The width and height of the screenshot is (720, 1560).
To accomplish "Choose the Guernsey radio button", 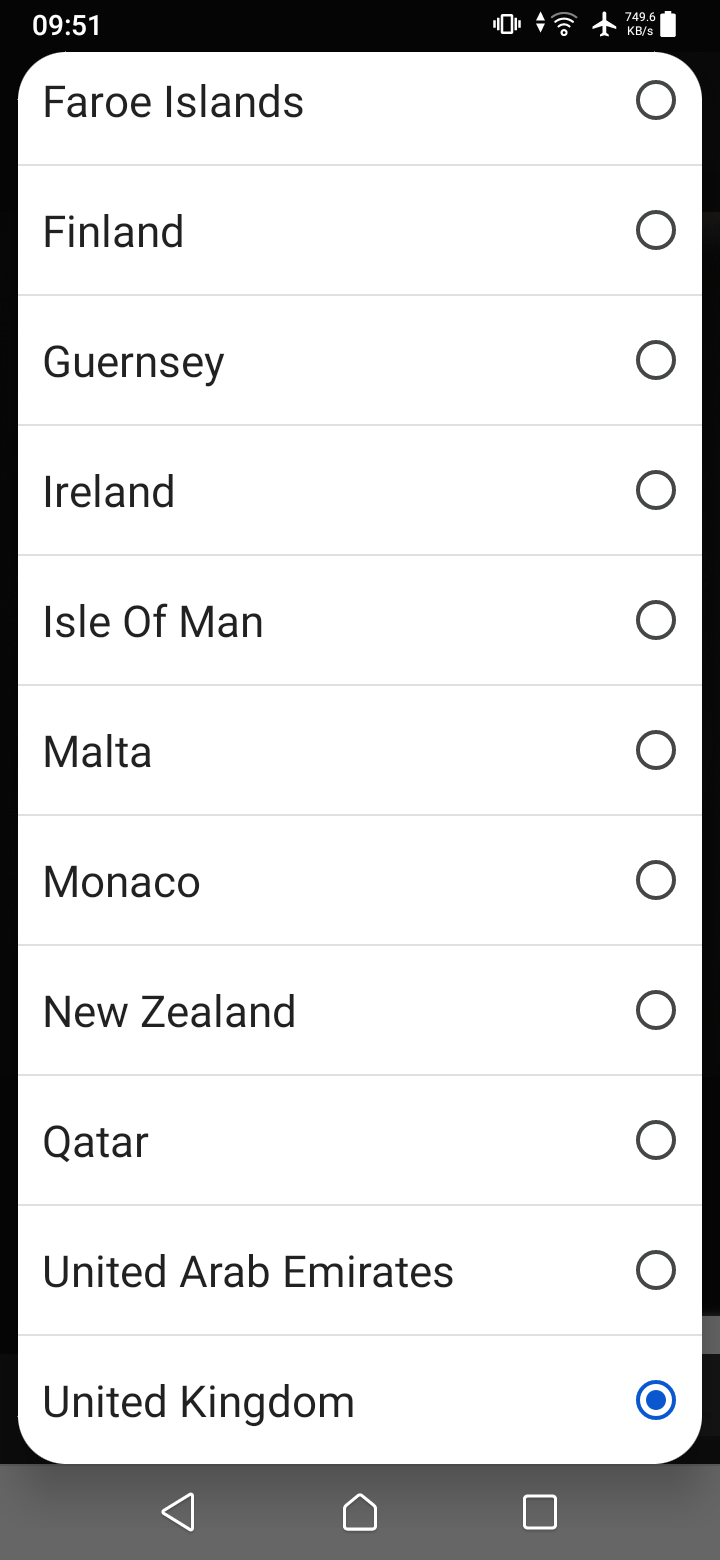I will point(655,360).
